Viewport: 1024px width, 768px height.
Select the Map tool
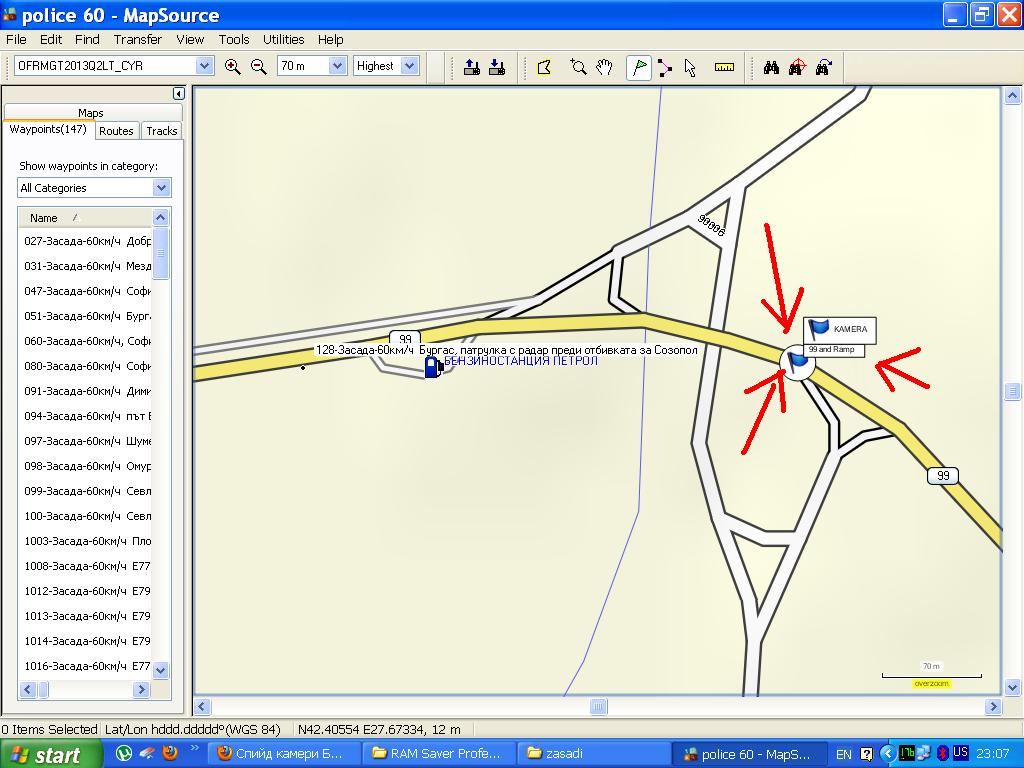tap(544, 67)
